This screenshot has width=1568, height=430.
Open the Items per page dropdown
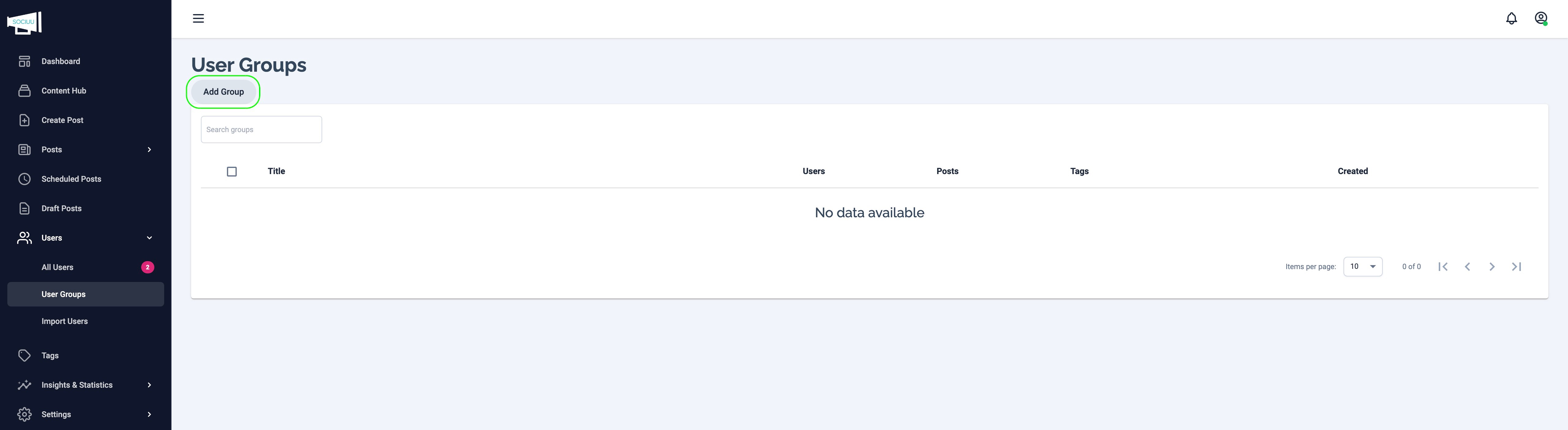[1362, 267]
